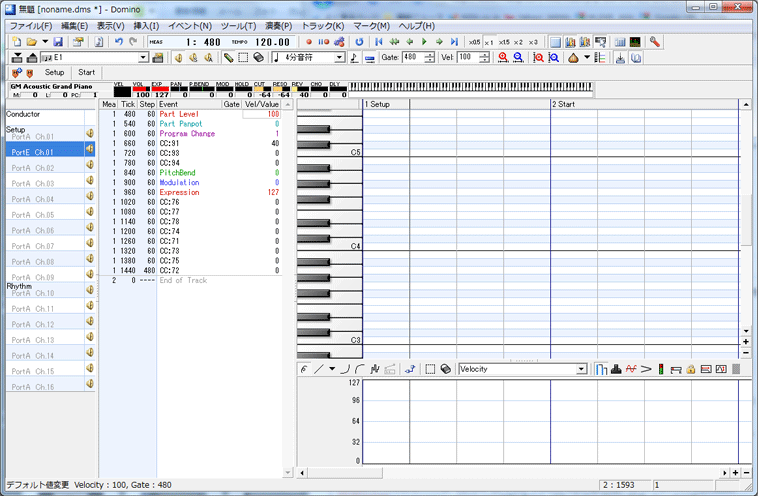Click the Start marker button
The width and height of the screenshot is (758, 496).
tap(87, 73)
